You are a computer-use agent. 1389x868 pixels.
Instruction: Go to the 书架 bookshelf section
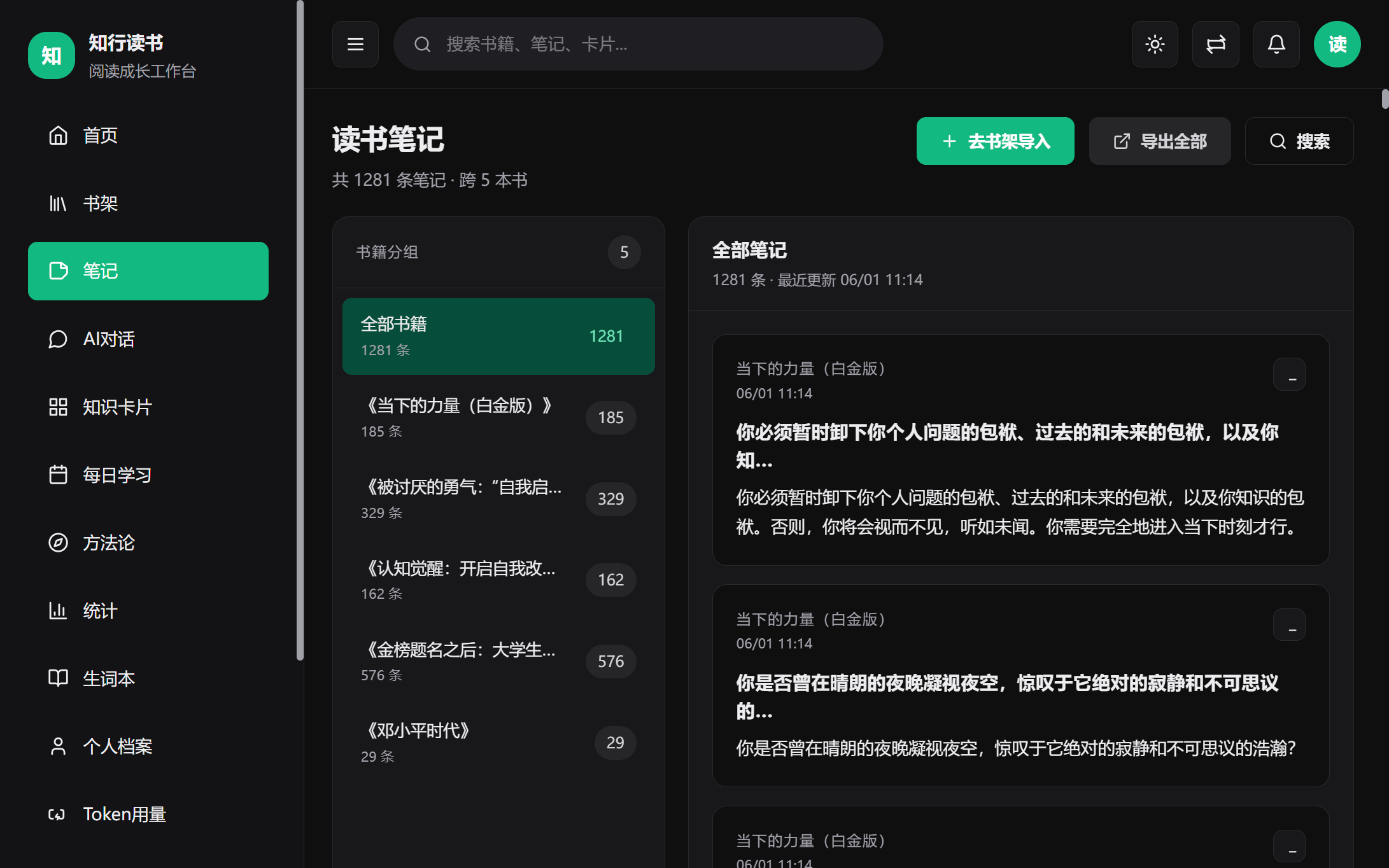click(x=148, y=204)
